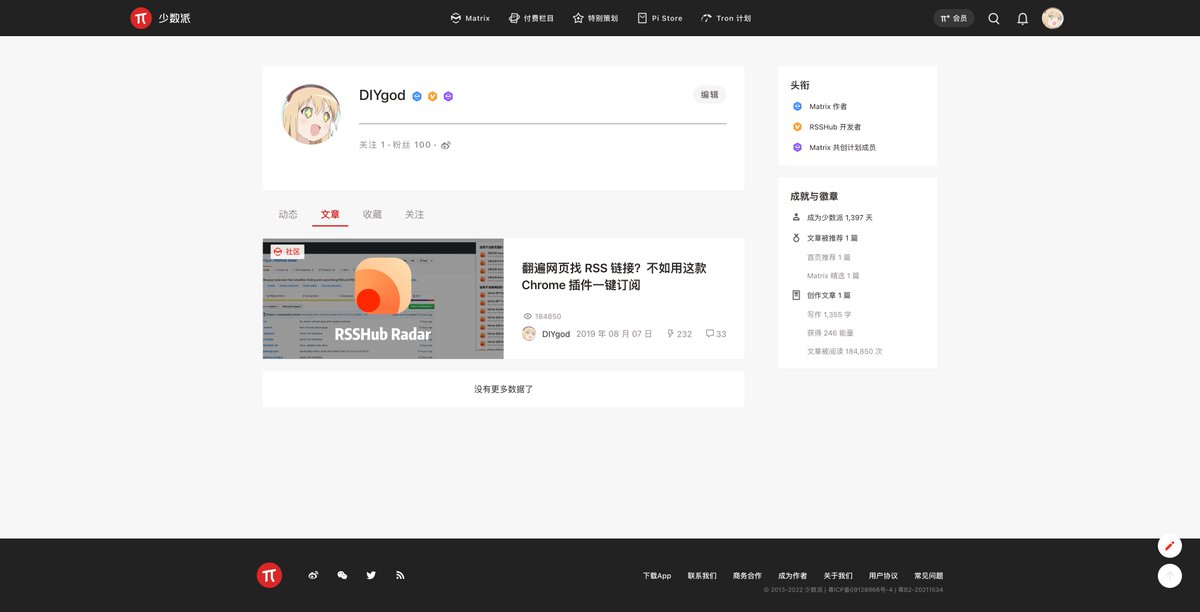Click the back-to-top arrow button
This screenshot has width=1200, height=612.
point(1170,576)
